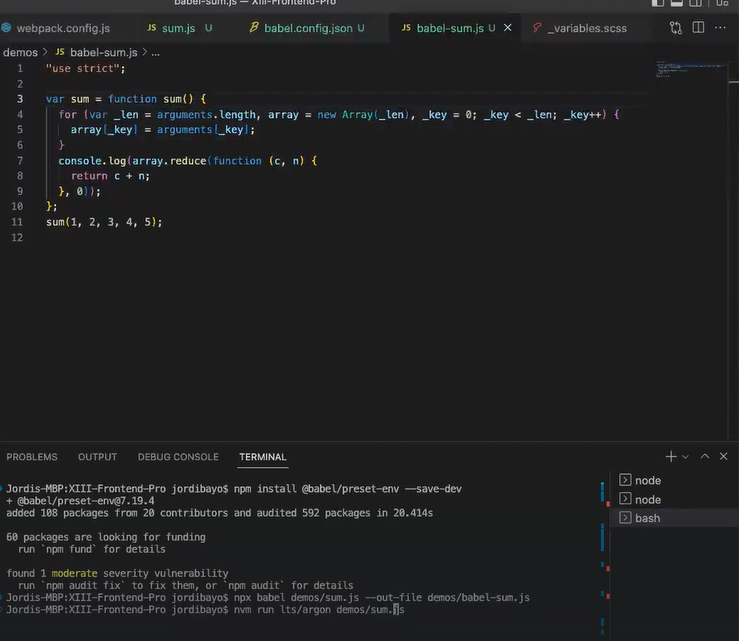
Task: Click line number 3 in gutter
Action: [20, 99]
